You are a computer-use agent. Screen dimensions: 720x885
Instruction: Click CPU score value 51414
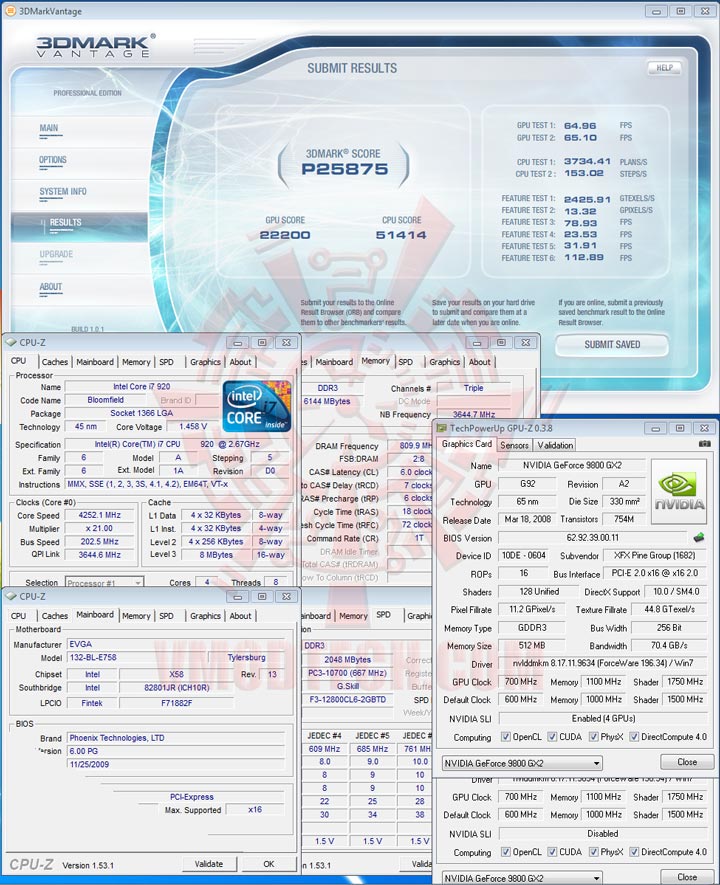tap(401, 235)
